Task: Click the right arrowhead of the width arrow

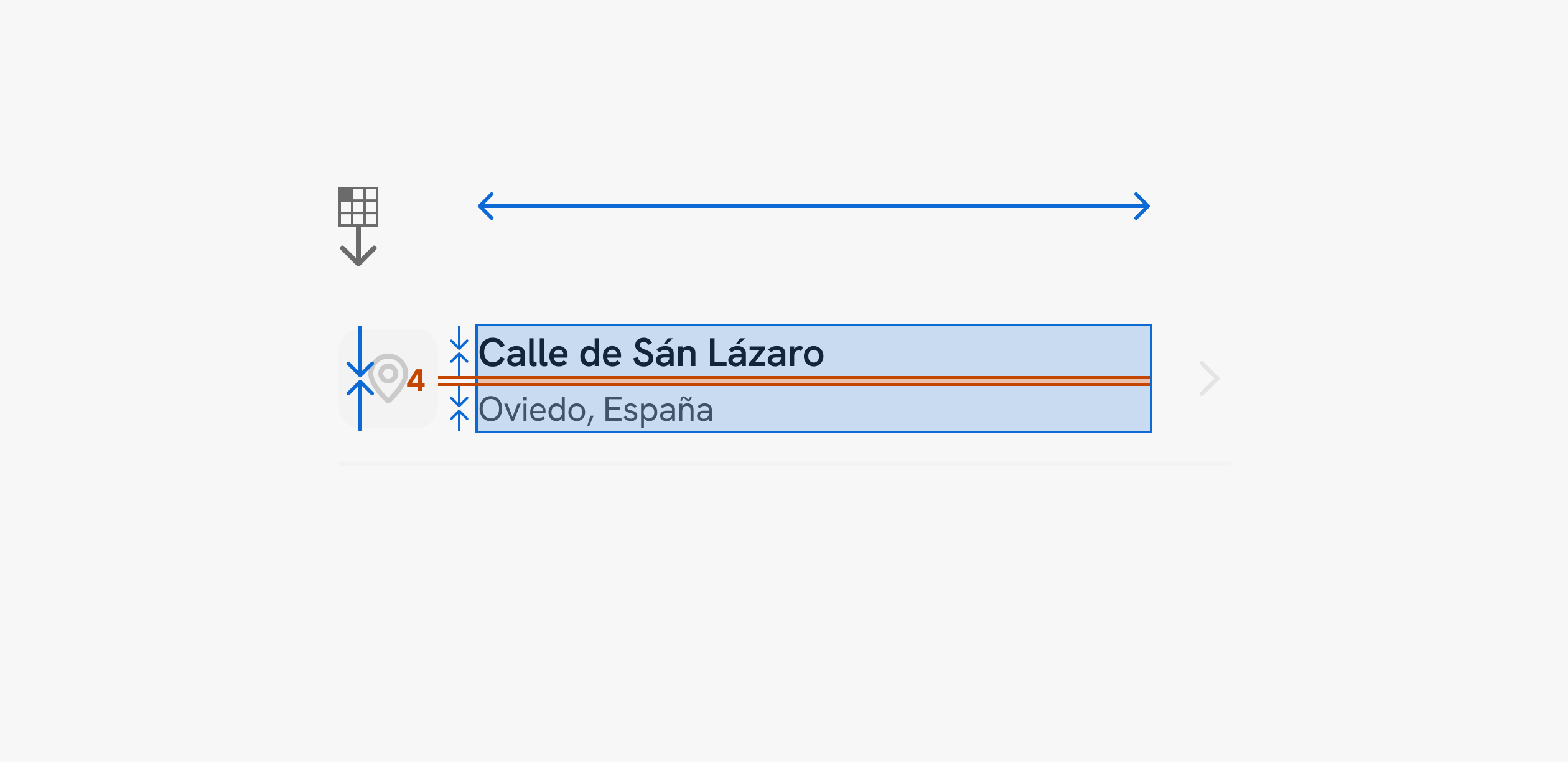Action: click(1142, 206)
